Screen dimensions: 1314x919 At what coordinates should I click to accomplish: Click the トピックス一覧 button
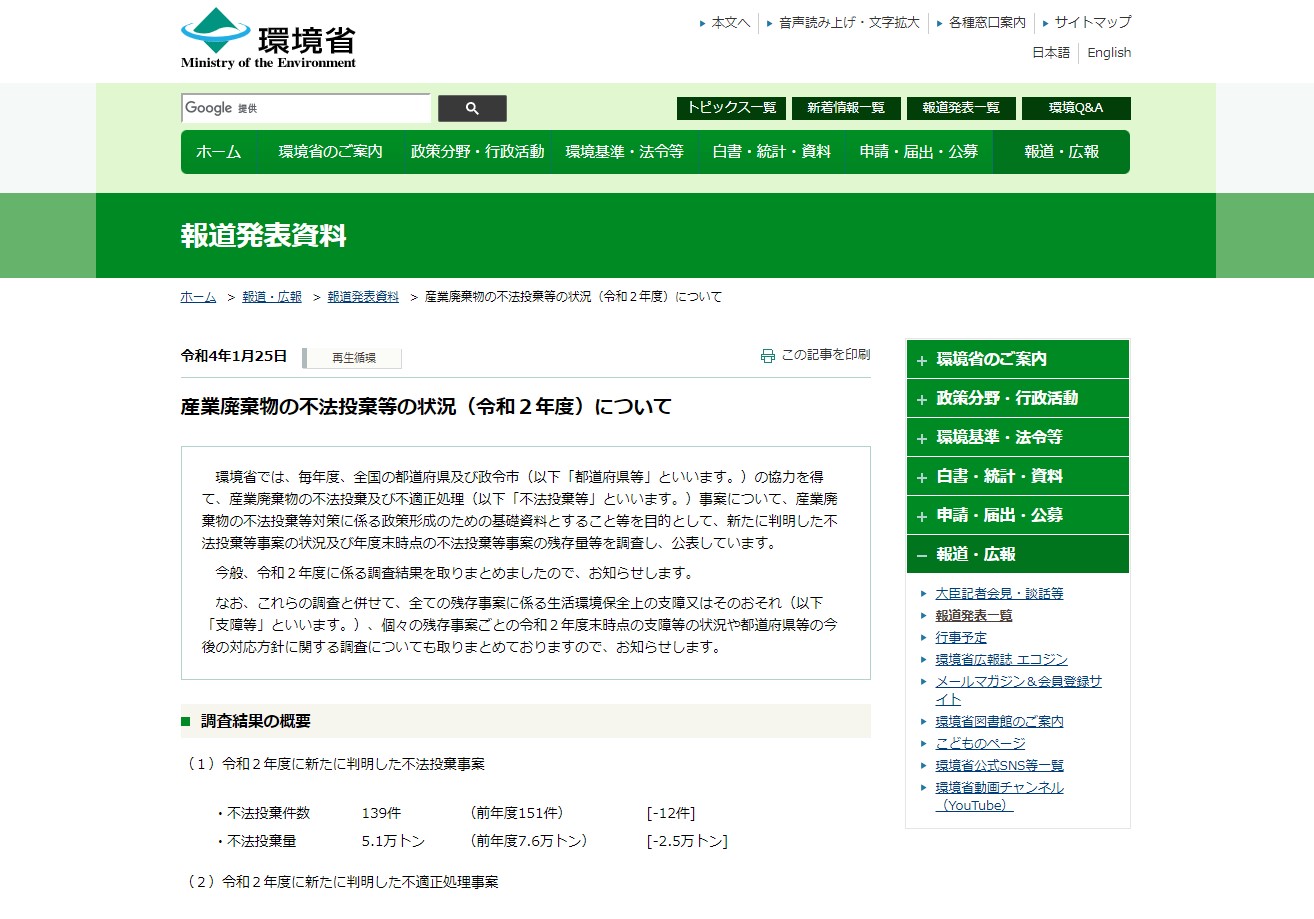point(731,108)
